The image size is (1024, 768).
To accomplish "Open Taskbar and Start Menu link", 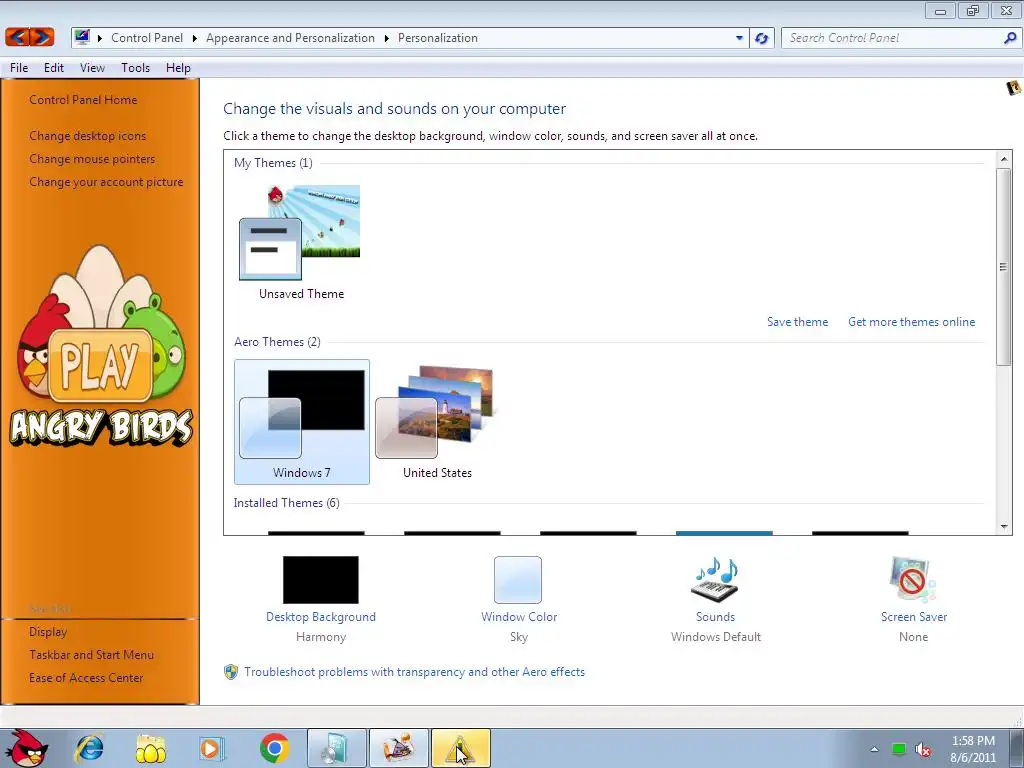I will click(x=91, y=654).
